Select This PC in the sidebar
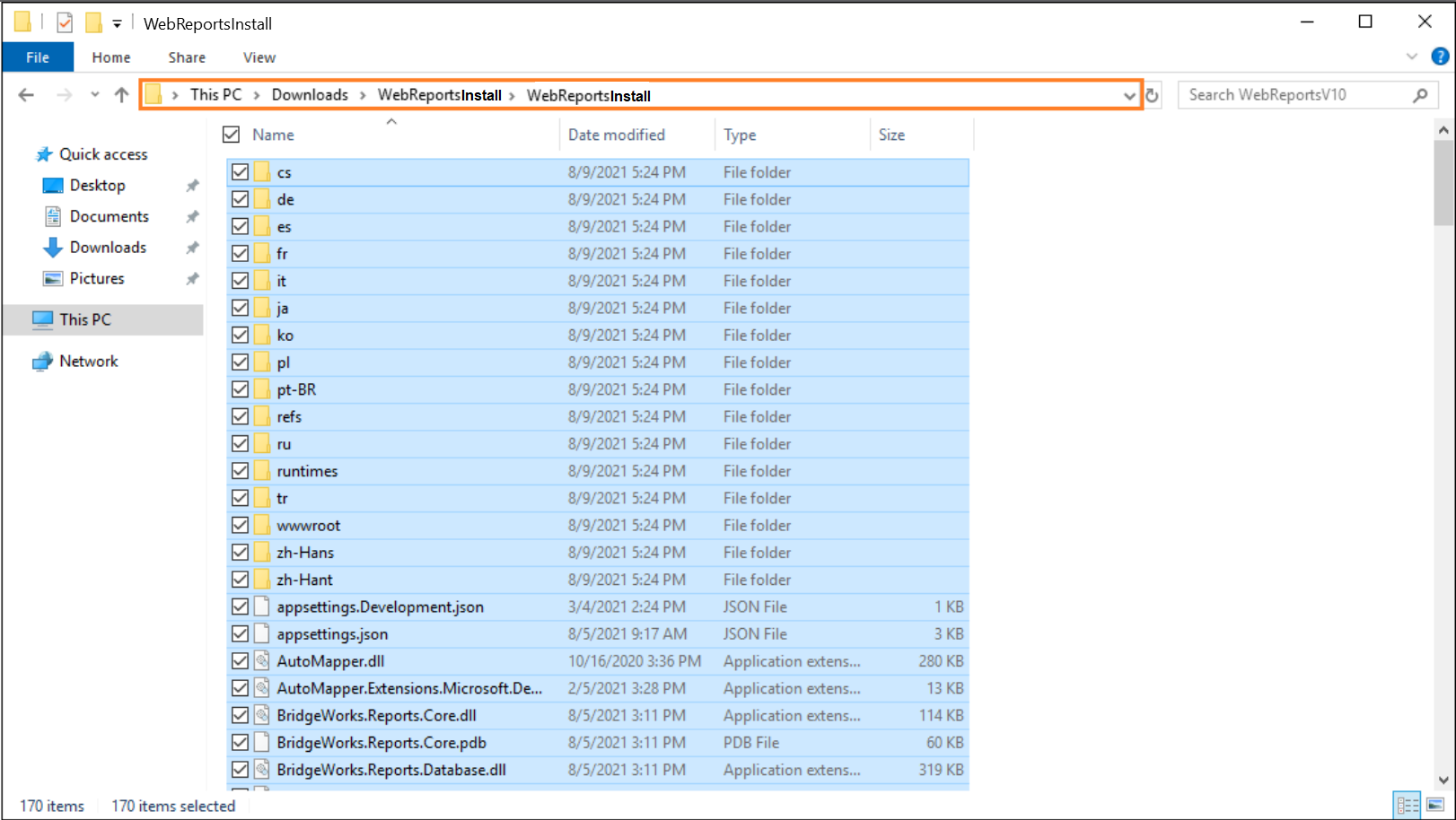1456x820 pixels. pyautogui.click(x=85, y=319)
